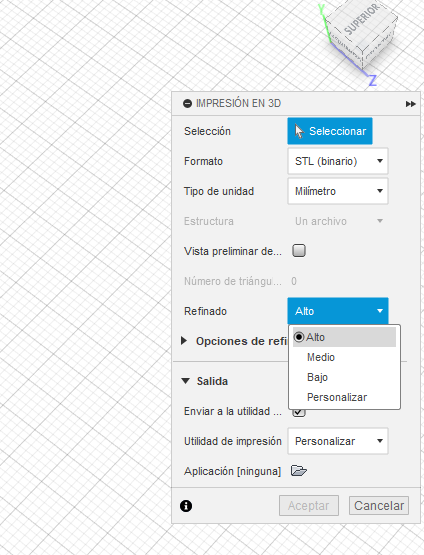Collapse the Salida section
Viewport: 424px width, 555px height.
pyautogui.click(x=185, y=381)
